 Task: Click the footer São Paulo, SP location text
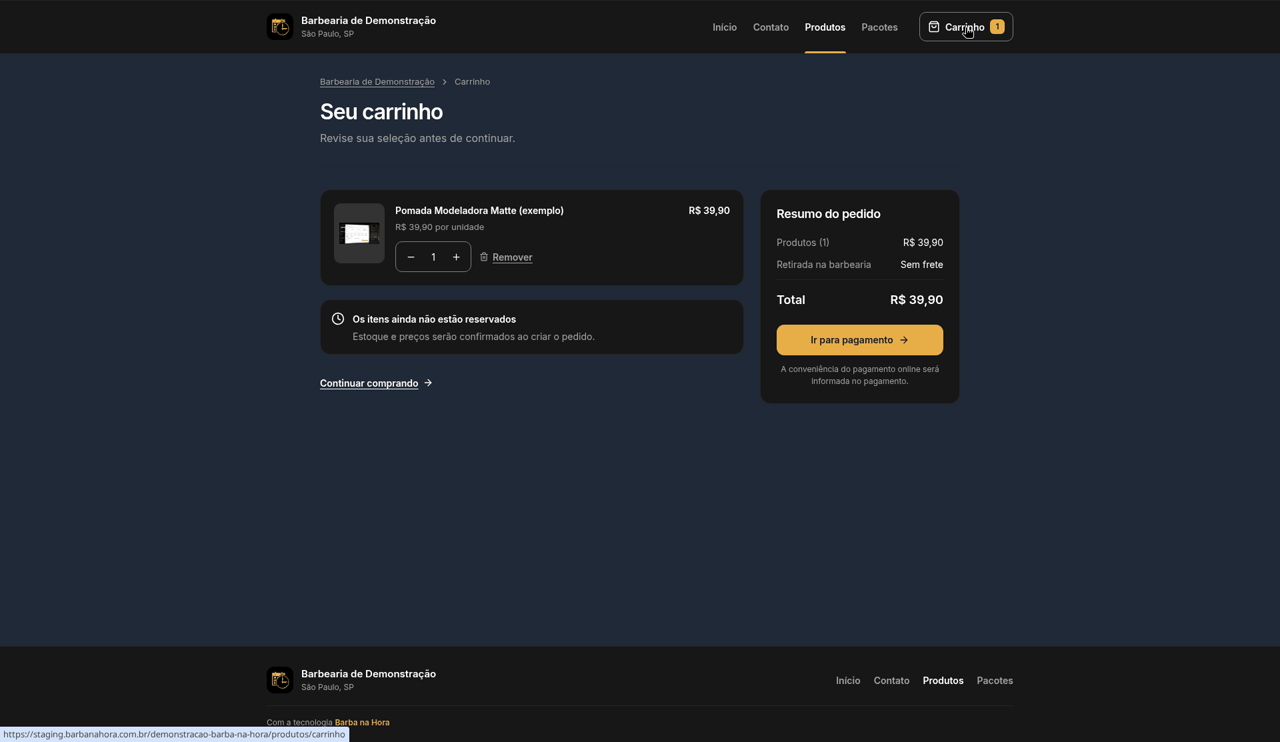(x=327, y=688)
